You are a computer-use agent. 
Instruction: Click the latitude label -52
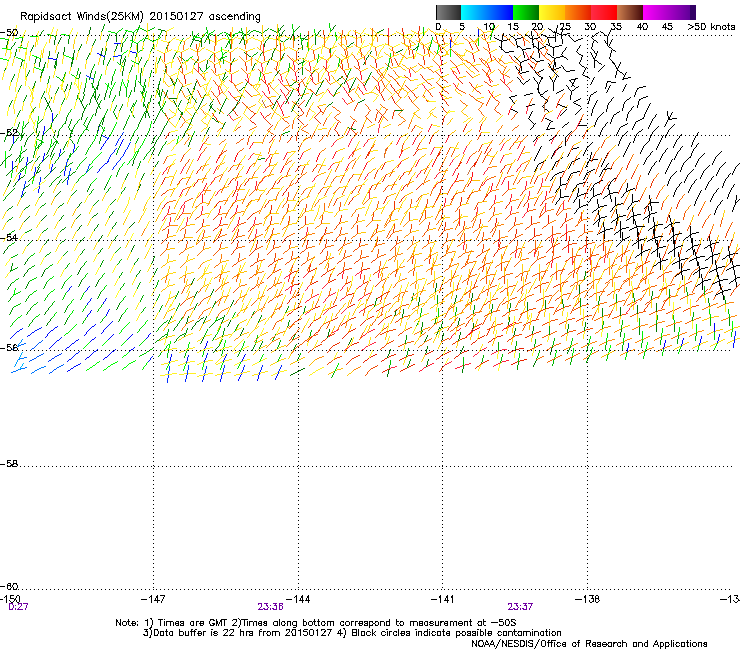tap(9, 133)
